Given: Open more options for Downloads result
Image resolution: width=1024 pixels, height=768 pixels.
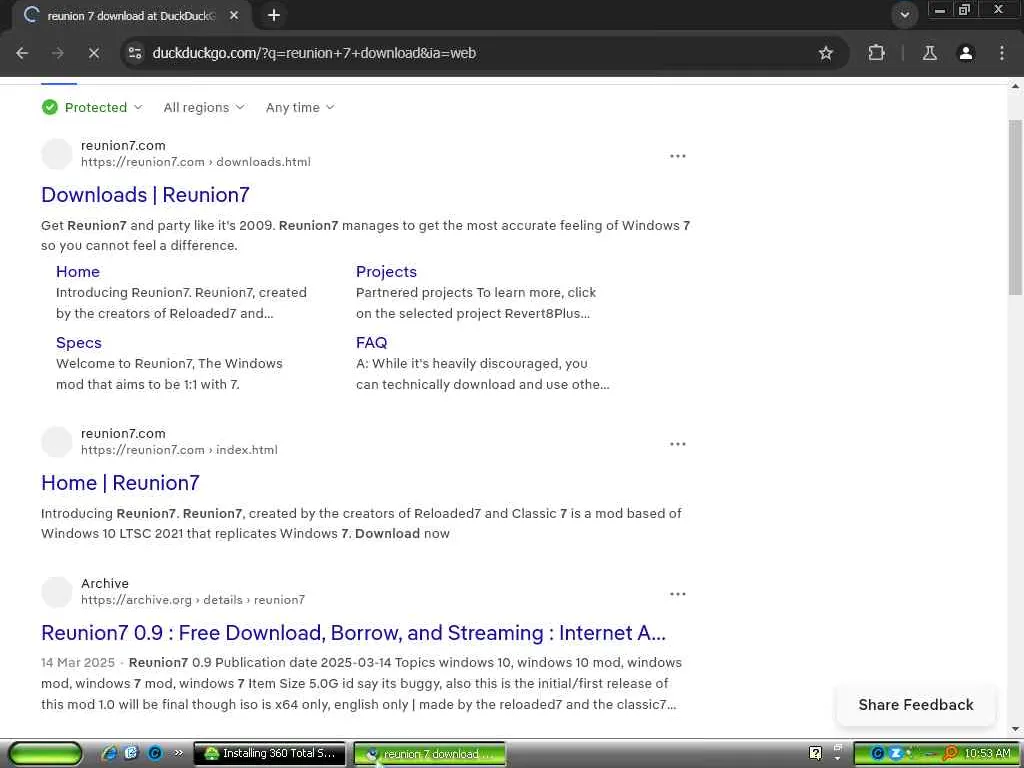Looking at the screenshot, I should (678, 156).
